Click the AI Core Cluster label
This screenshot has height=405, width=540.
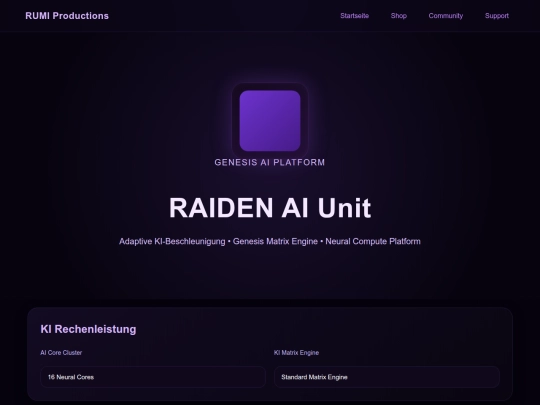click(61, 353)
